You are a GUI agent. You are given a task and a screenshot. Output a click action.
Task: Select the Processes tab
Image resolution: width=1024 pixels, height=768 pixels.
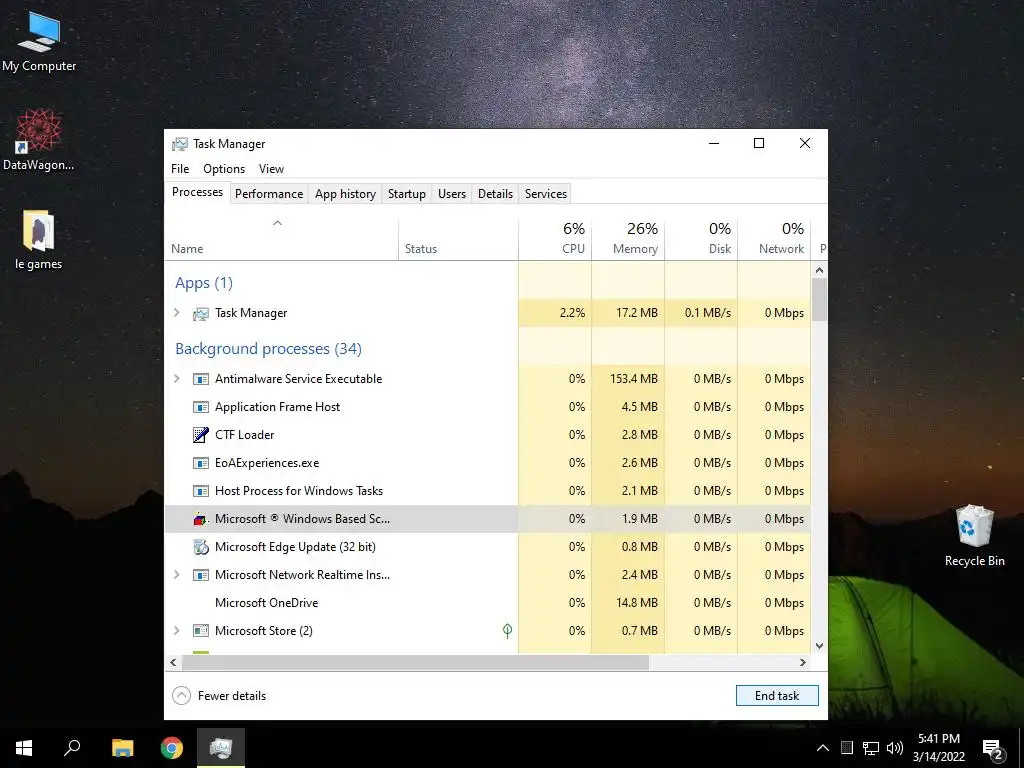[x=197, y=192]
